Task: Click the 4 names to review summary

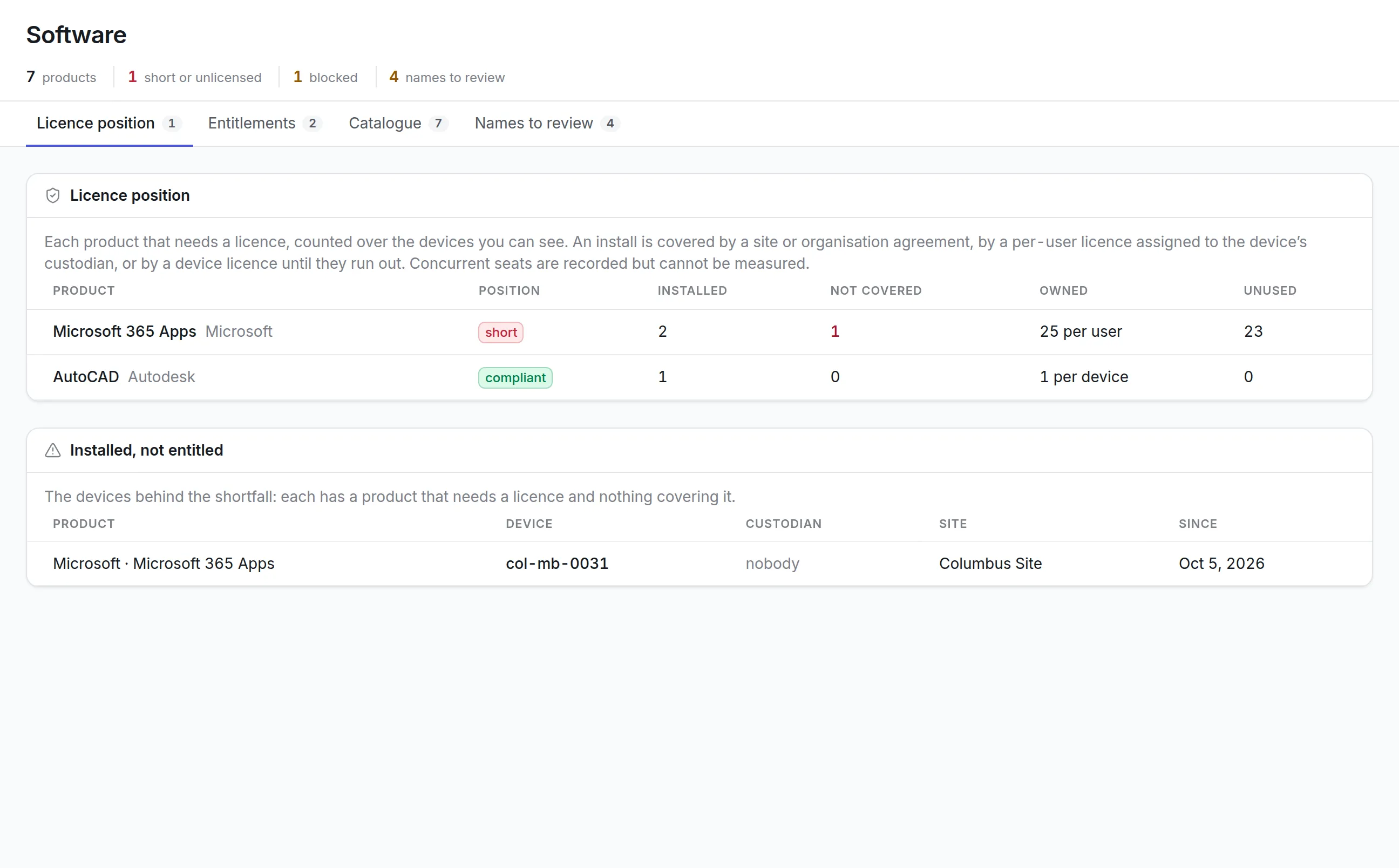Action: point(446,77)
